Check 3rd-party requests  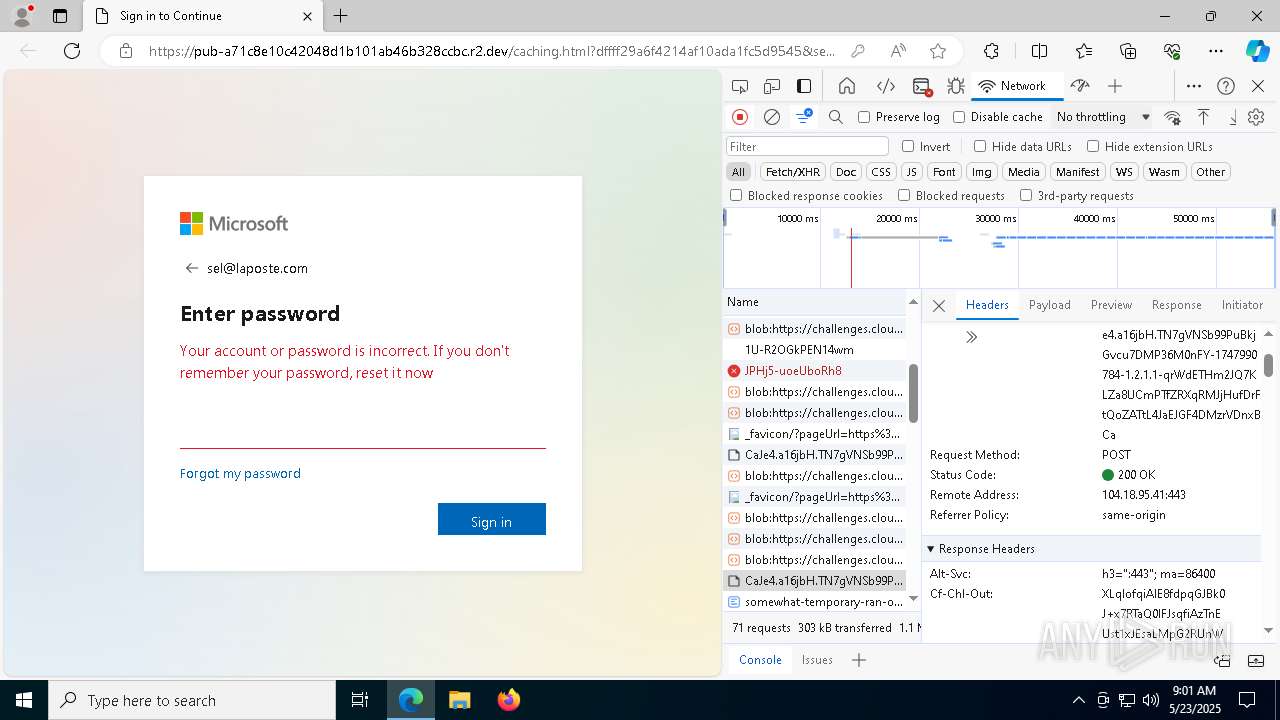tap(1026, 196)
